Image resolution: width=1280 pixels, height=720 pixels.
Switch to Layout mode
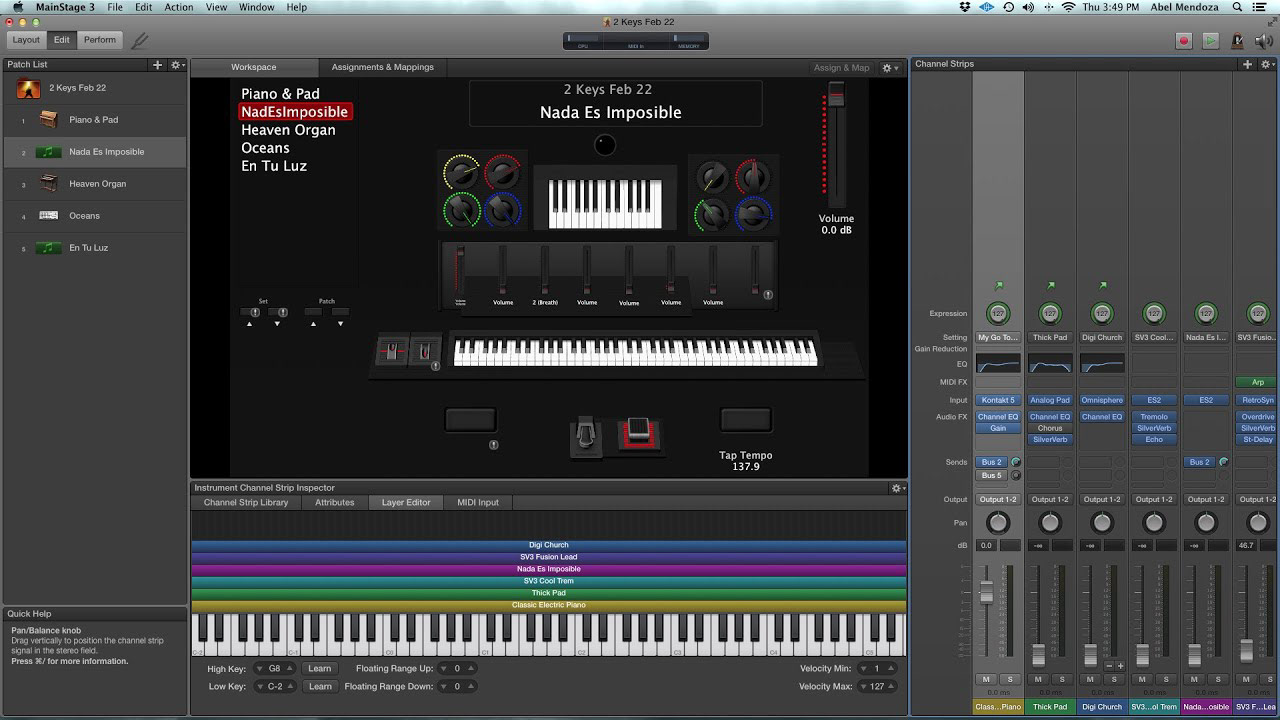26,40
